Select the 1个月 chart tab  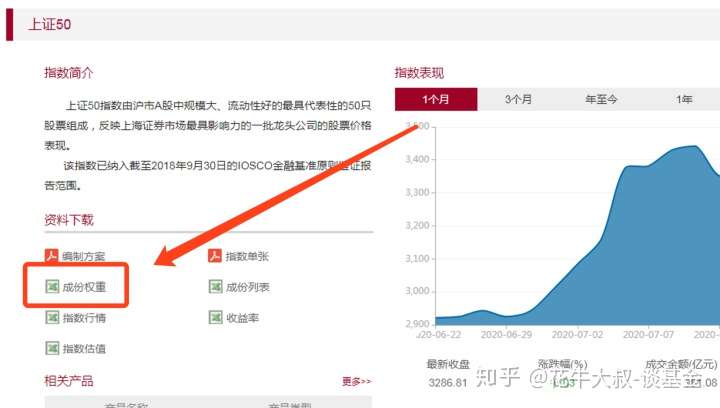point(436,99)
